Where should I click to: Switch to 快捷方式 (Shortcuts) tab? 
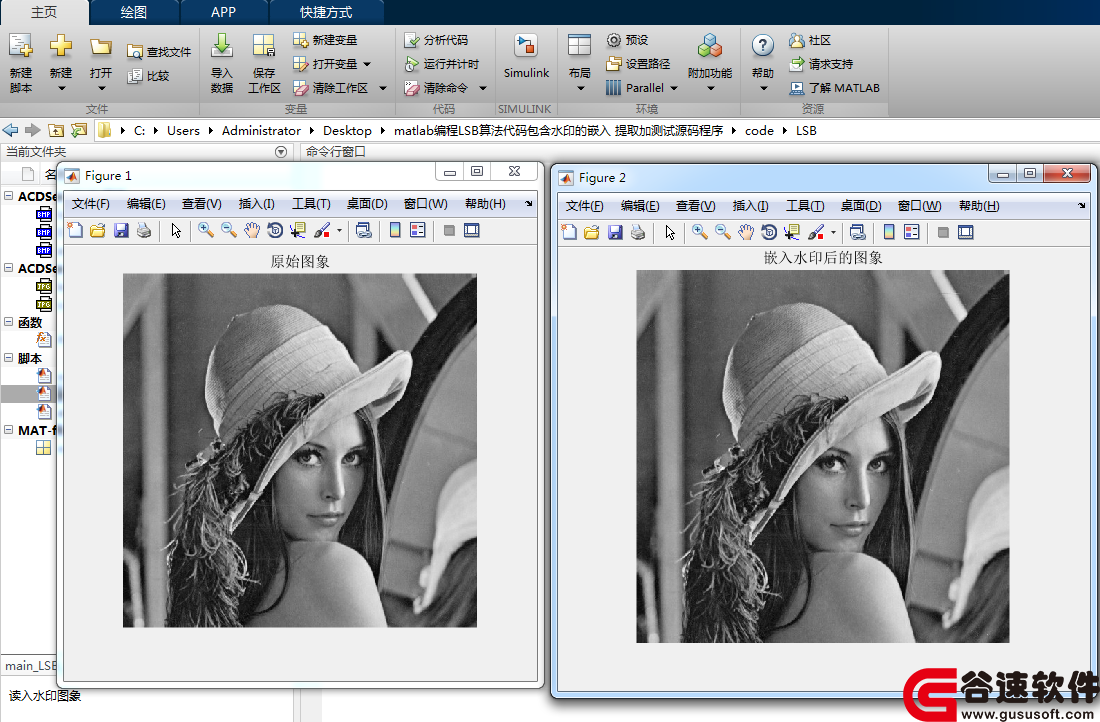click(x=326, y=12)
